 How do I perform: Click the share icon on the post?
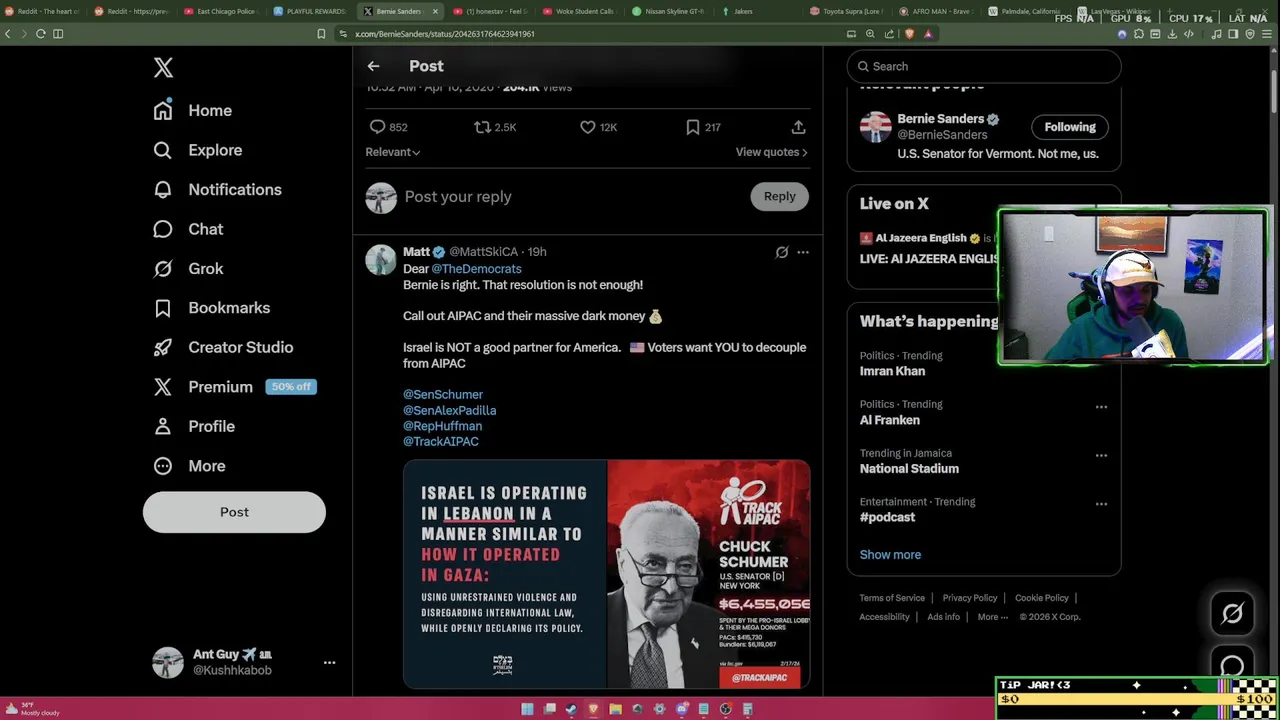coord(798,127)
